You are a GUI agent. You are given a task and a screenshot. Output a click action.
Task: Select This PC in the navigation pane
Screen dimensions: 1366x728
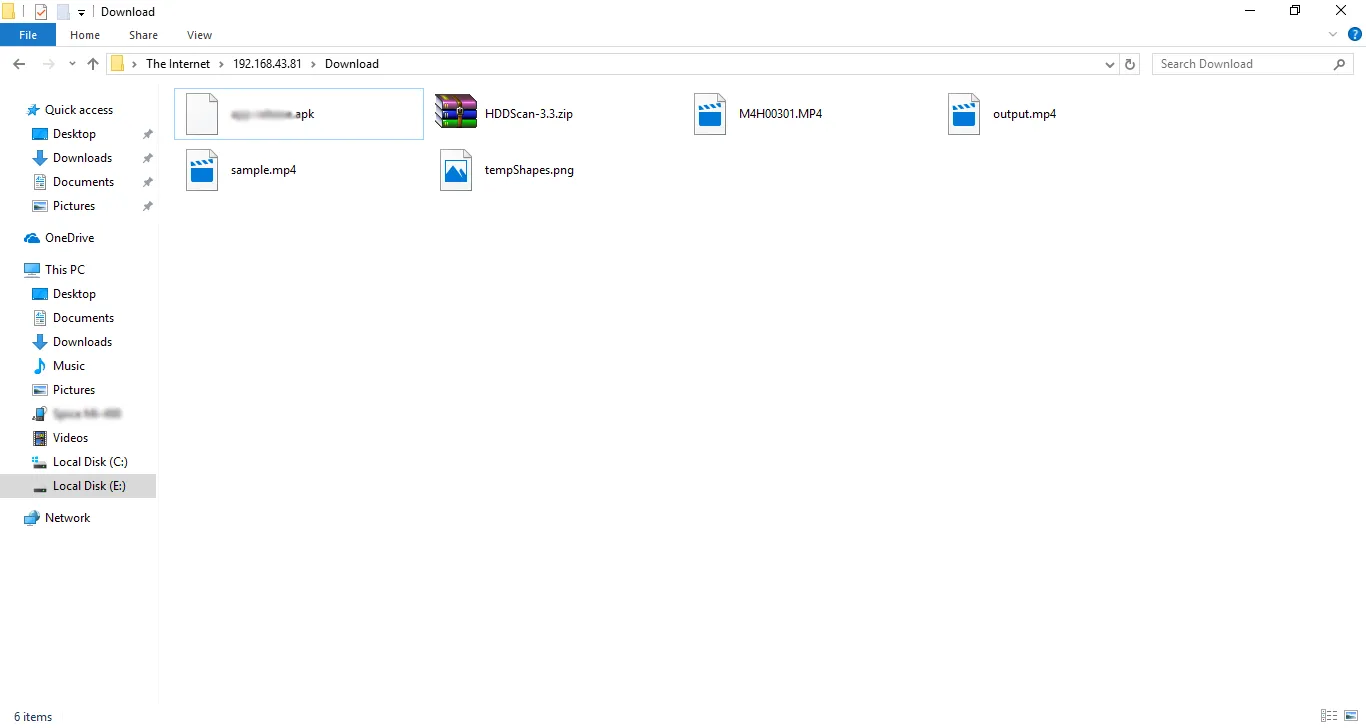click(55, 270)
